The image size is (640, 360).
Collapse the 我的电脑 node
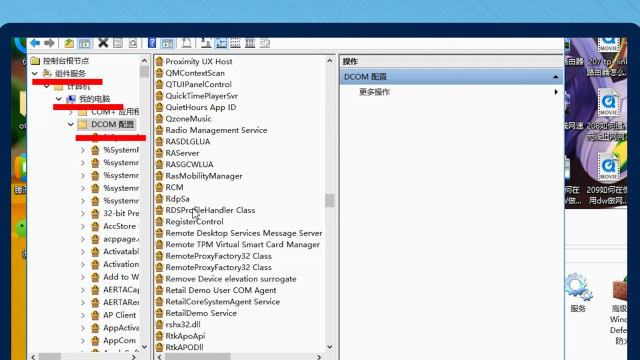click(x=59, y=99)
